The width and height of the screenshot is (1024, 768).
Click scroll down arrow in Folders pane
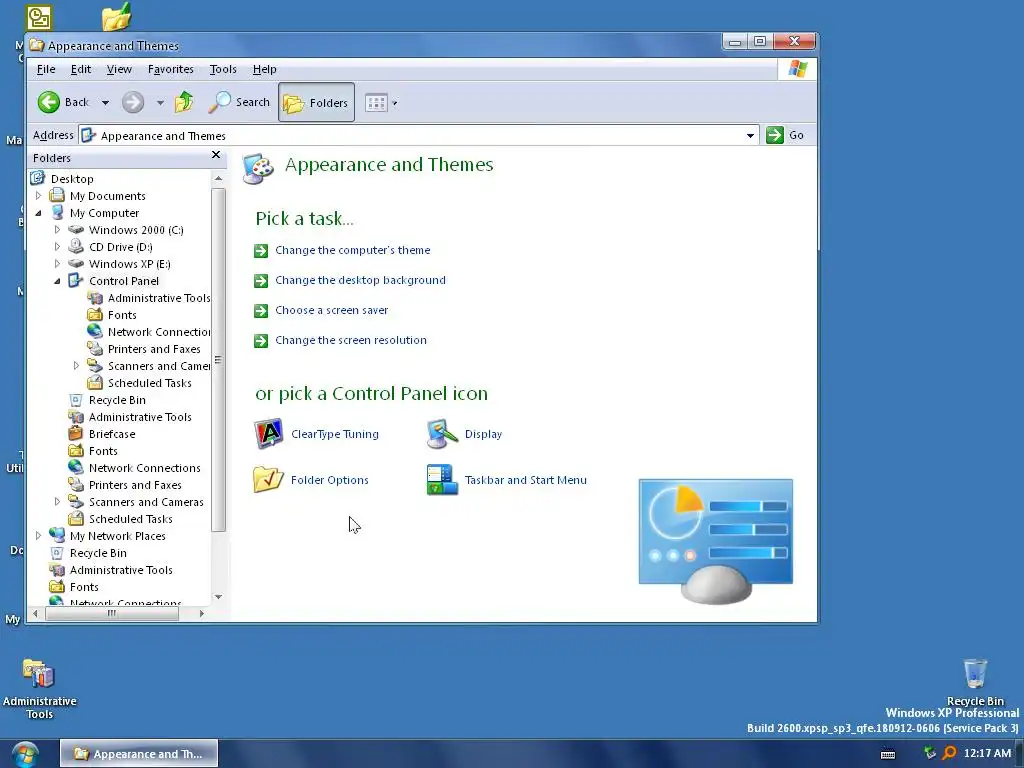tap(218, 597)
